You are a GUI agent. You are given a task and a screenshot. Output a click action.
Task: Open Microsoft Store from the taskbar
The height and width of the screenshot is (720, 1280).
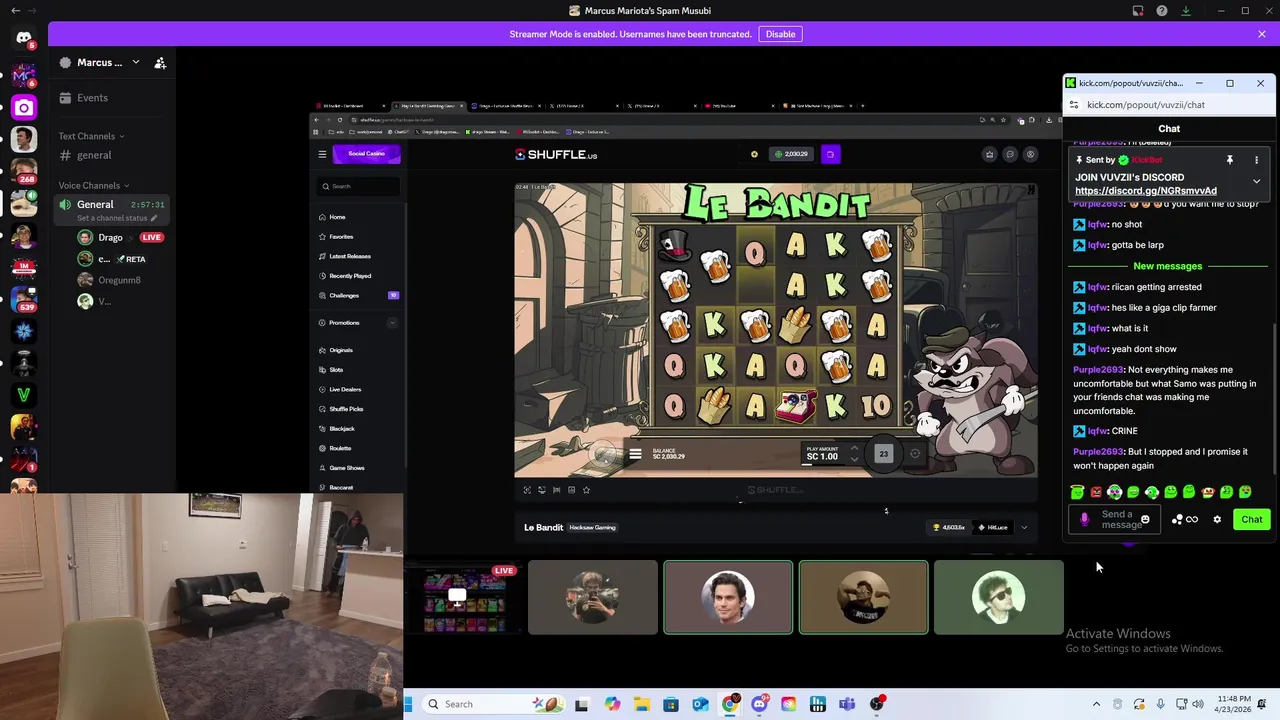pyautogui.click(x=671, y=704)
